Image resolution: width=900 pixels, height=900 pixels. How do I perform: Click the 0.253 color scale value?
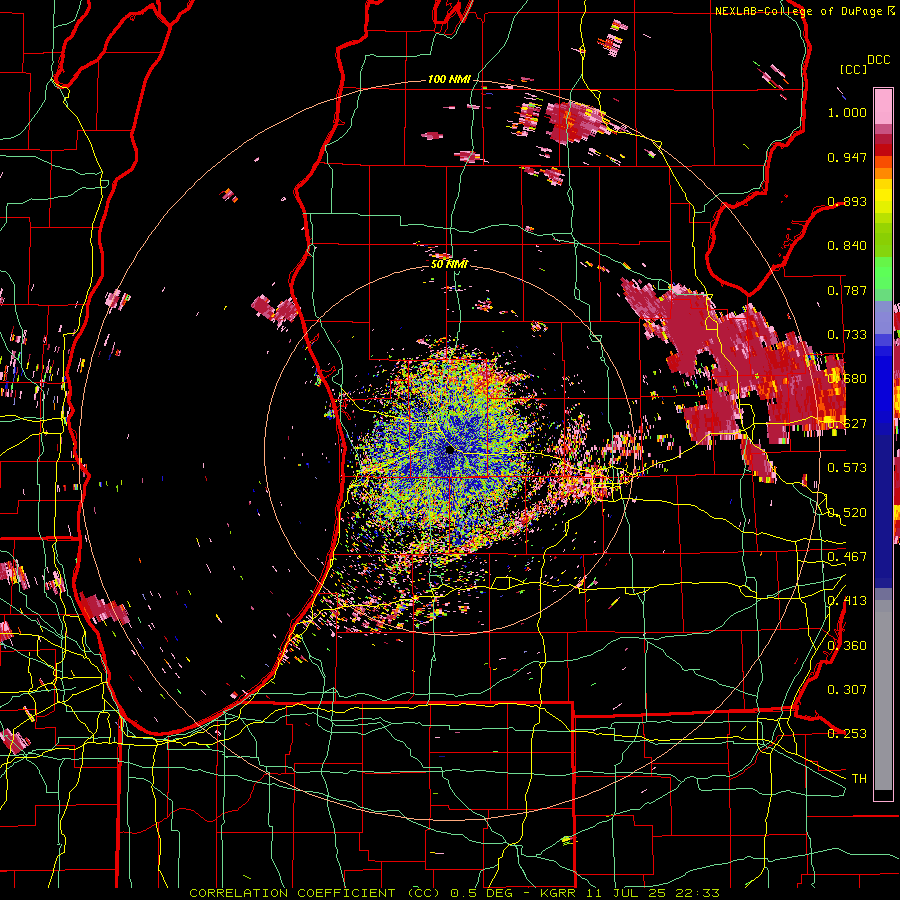[847, 734]
